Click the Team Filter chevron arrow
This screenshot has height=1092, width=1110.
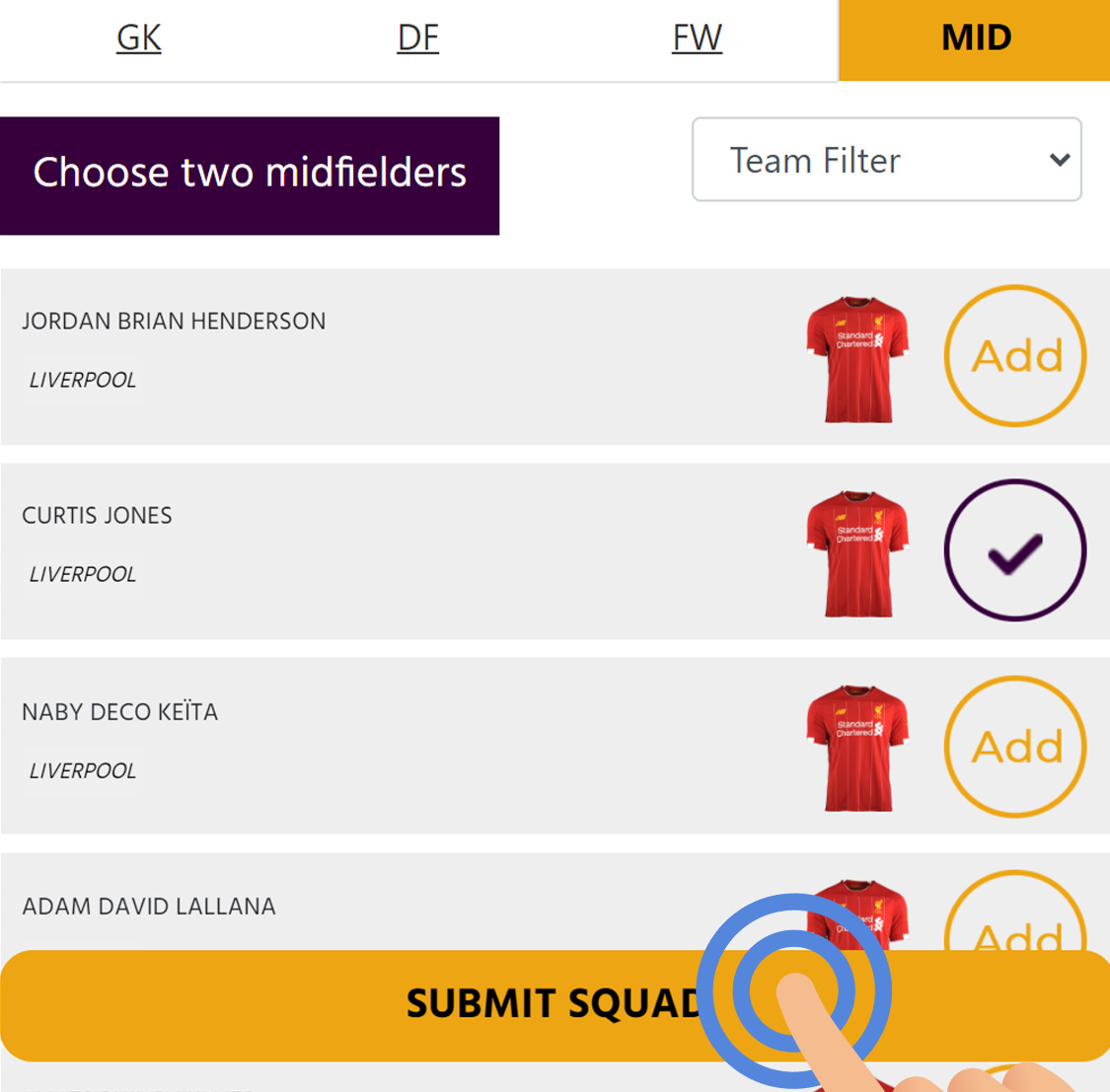1059,160
